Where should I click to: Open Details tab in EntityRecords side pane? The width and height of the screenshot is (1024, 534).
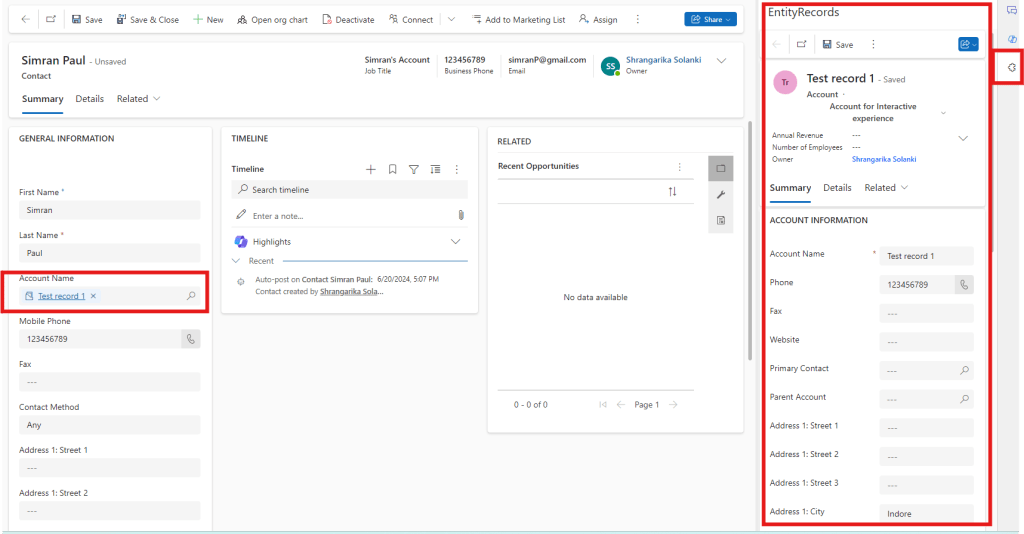click(x=837, y=188)
